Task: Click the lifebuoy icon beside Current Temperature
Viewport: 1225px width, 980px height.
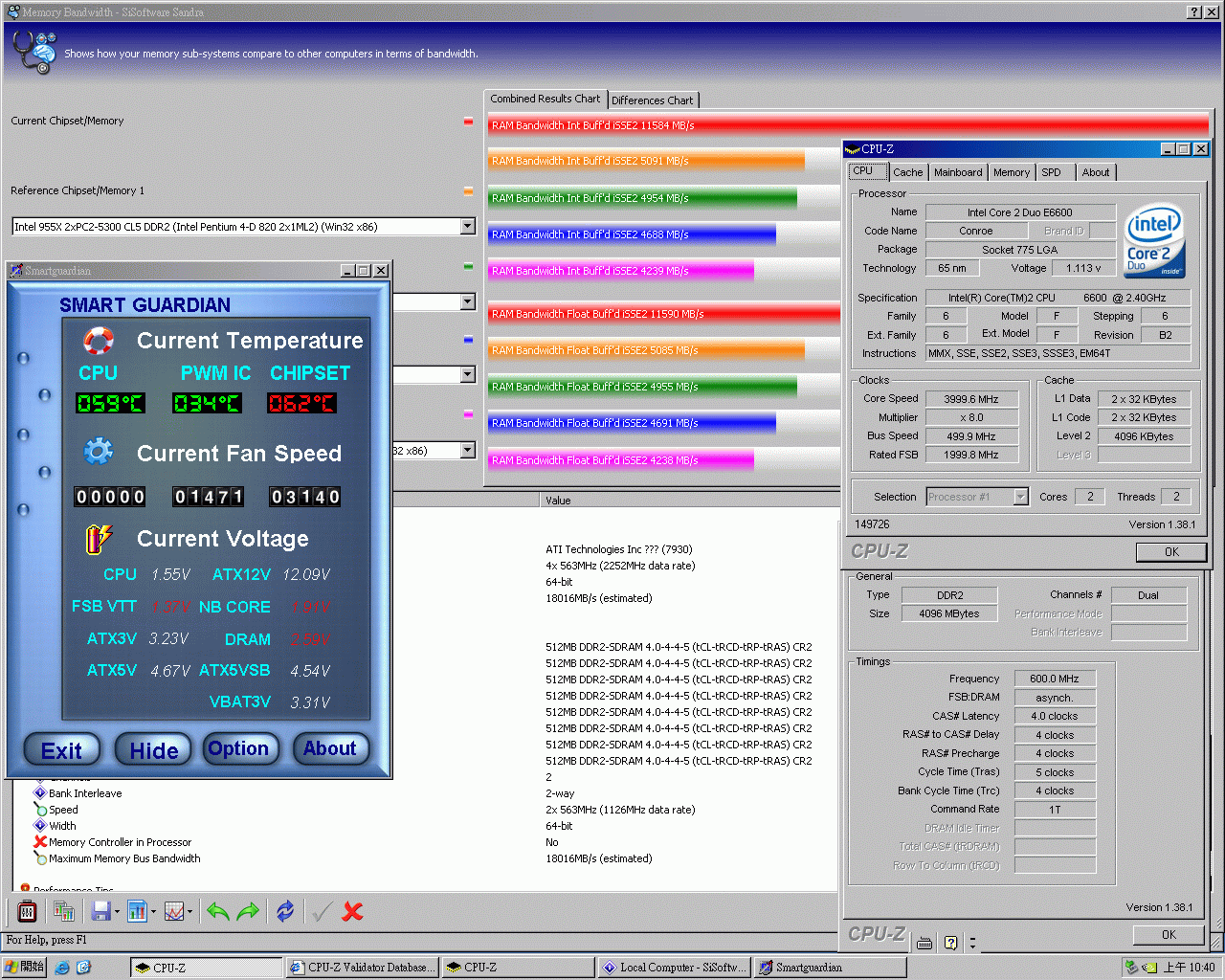Action: pos(98,340)
